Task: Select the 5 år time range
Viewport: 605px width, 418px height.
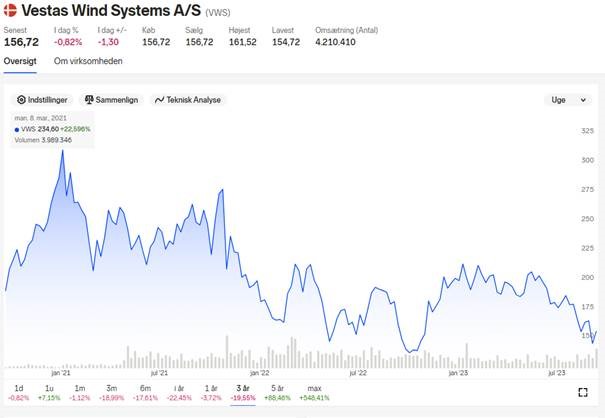Action: (x=277, y=393)
